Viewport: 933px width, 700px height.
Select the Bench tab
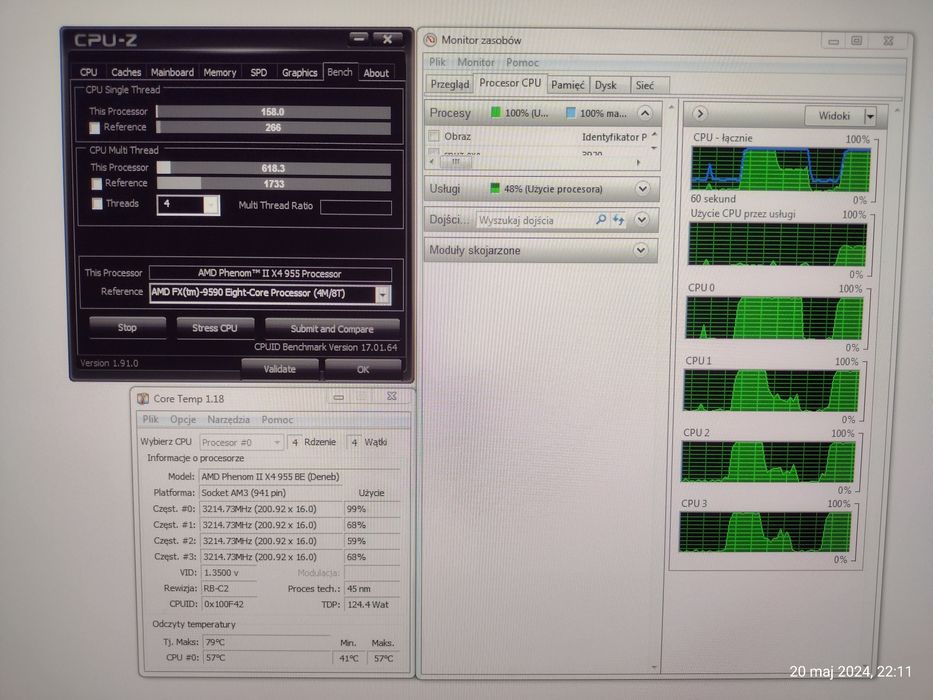click(x=340, y=72)
